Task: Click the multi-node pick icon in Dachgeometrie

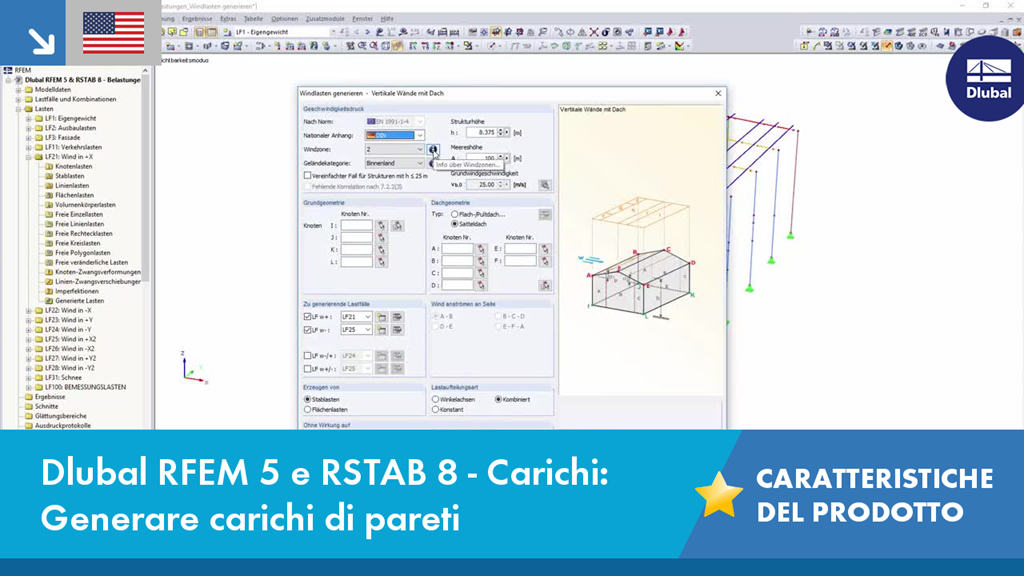Action: point(545,285)
